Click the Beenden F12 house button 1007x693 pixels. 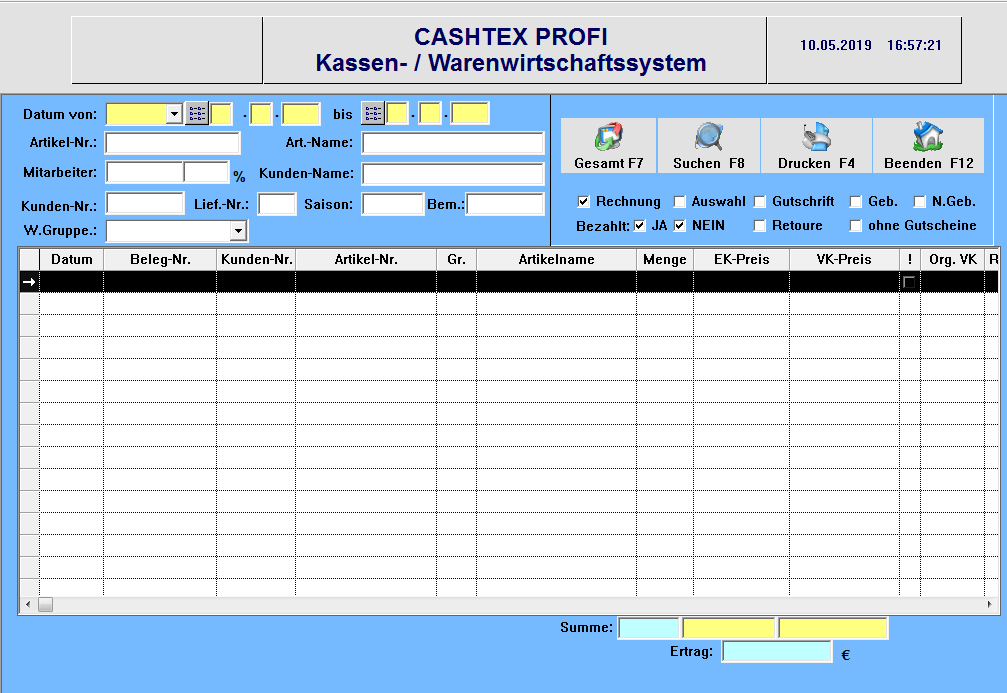(929, 146)
